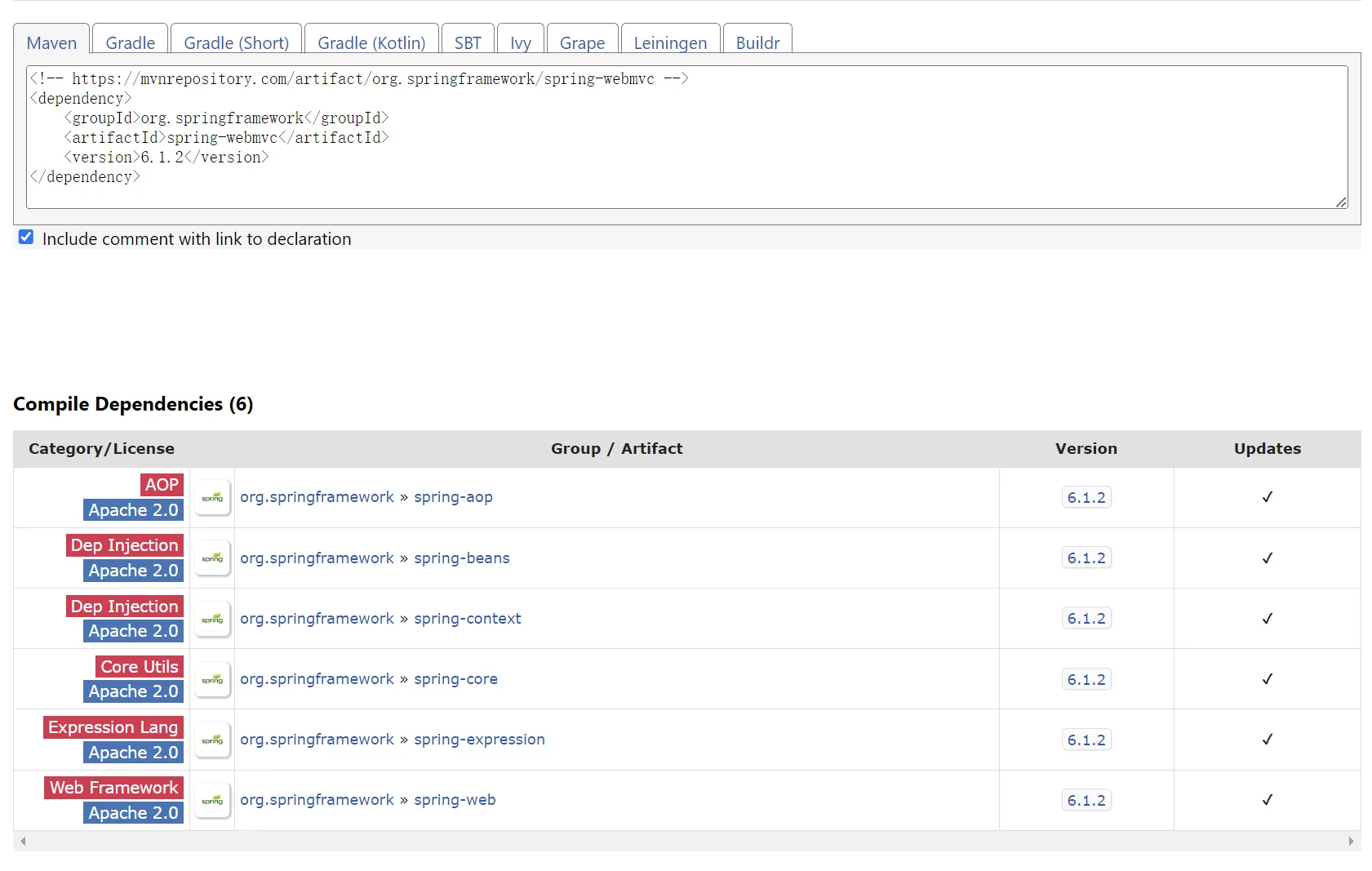This screenshot has width=1372, height=871.
Task: Click the Spring logo icon beside spring-beans
Action: (212, 558)
